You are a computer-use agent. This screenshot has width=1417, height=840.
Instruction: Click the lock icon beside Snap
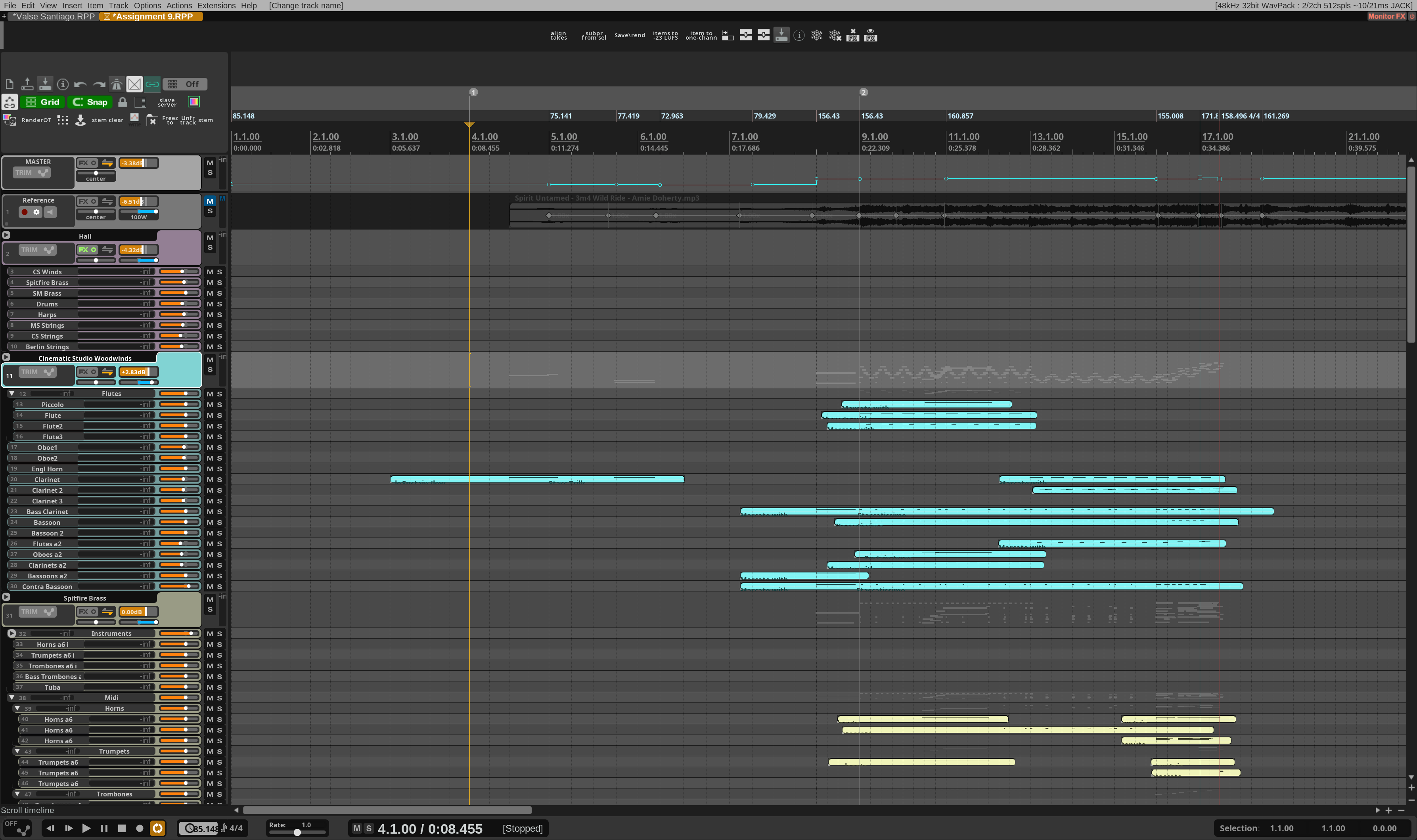pos(122,102)
